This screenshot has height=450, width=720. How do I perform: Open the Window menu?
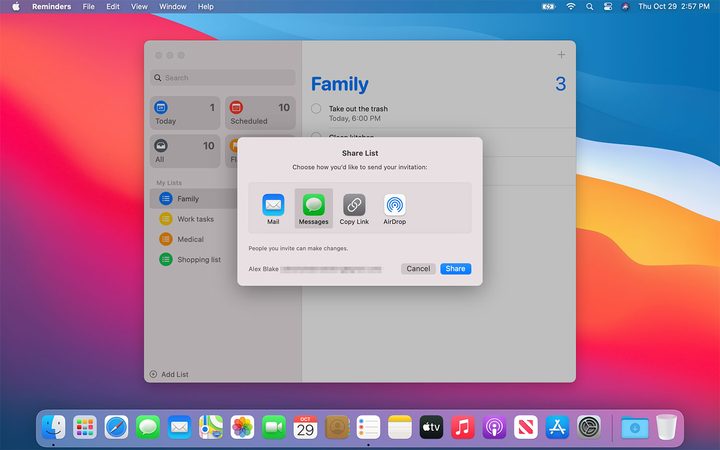[x=173, y=6]
